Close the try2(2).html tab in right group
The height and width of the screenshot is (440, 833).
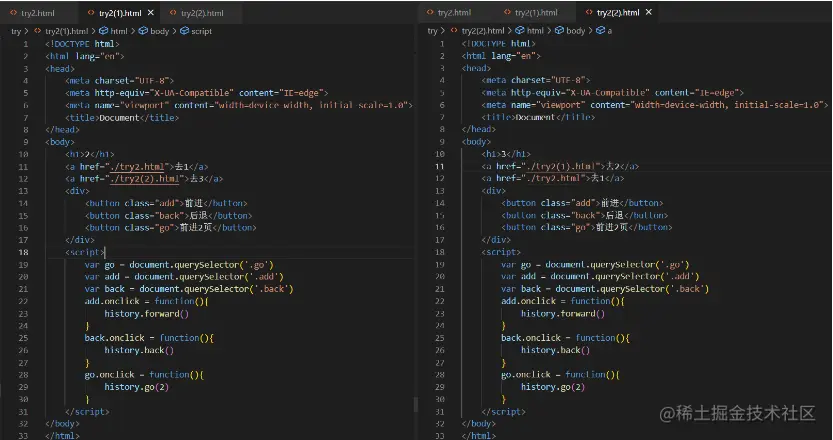tap(648, 12)
